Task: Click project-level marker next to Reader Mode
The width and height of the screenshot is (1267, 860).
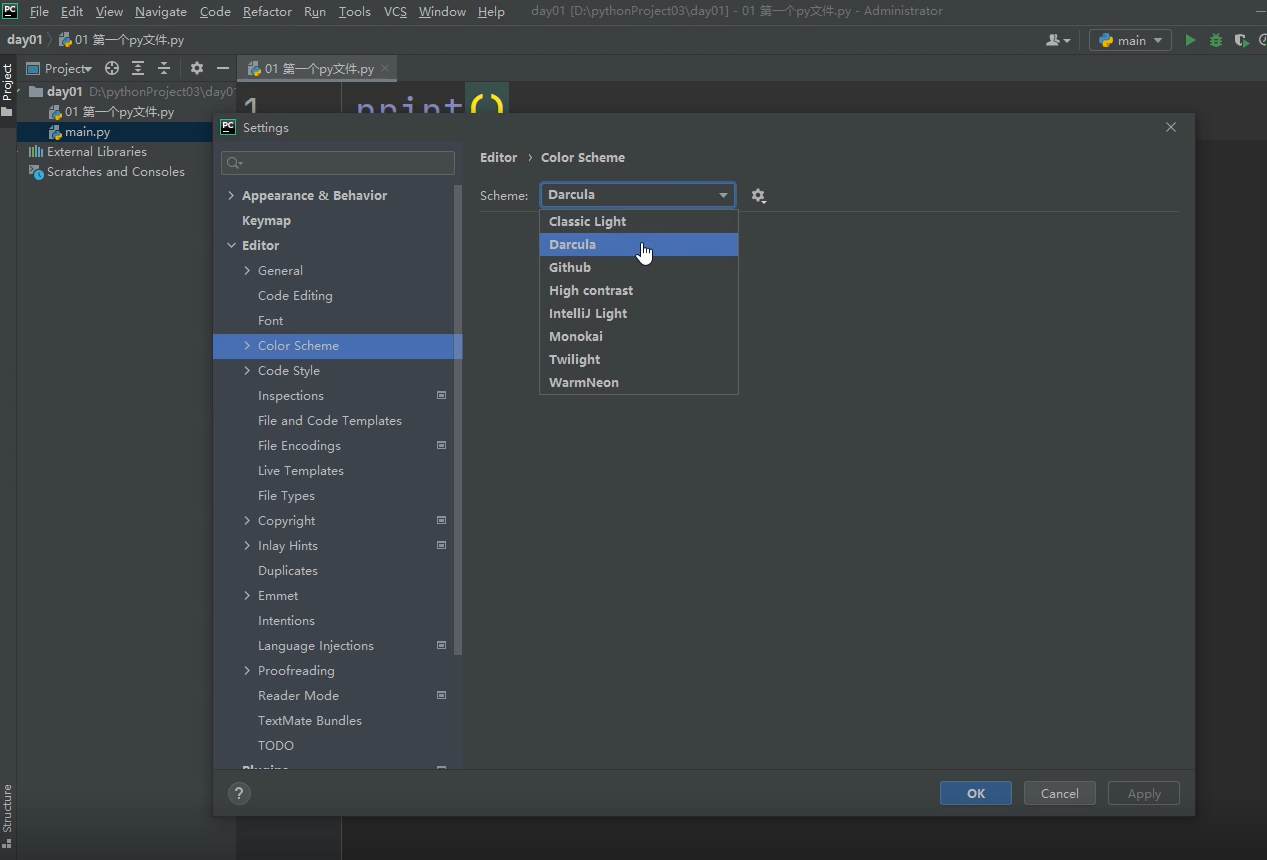Action: click(x=441, y=695)
